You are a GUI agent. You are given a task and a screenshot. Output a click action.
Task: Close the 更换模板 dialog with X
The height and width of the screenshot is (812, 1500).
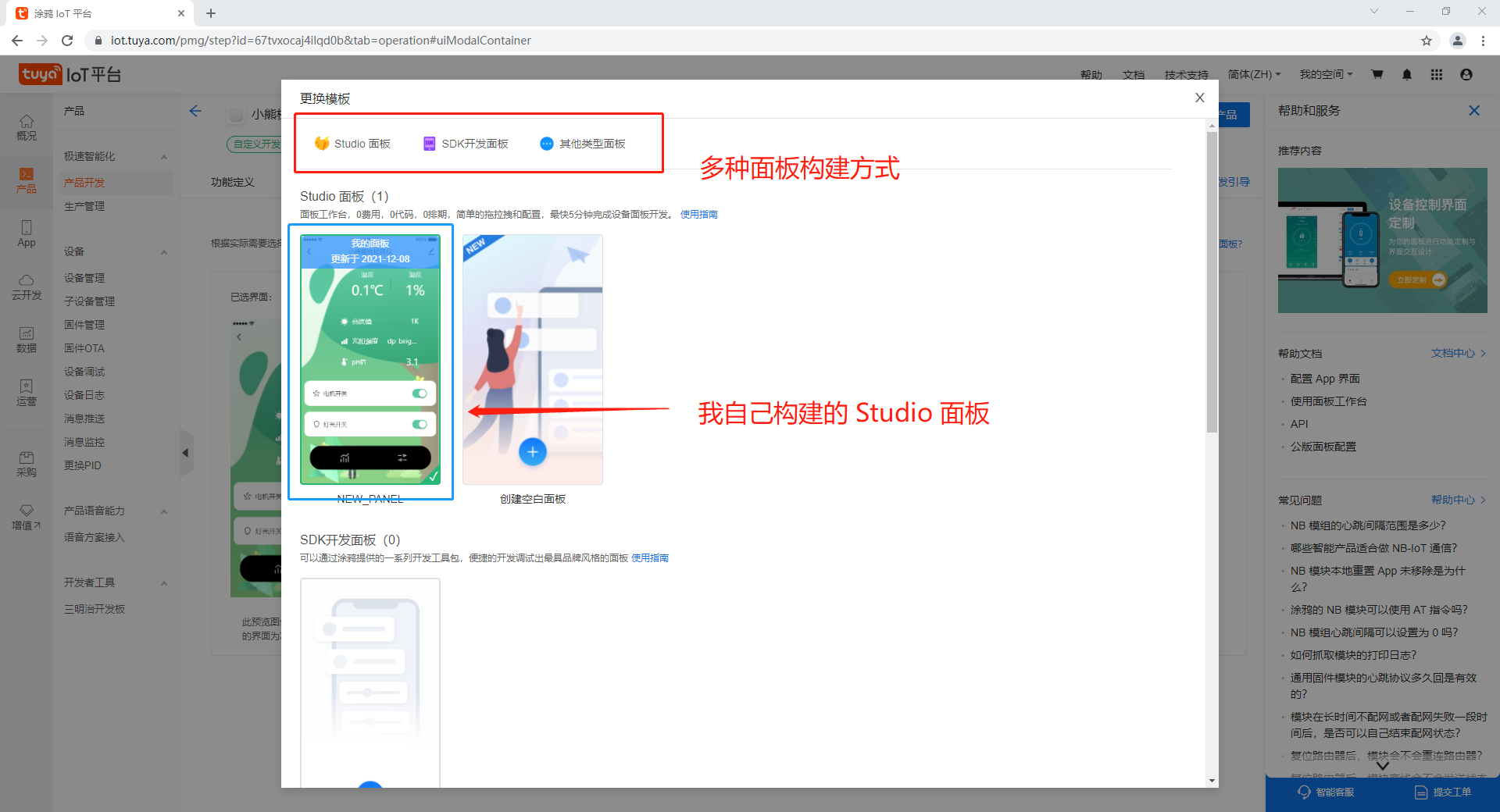coord(1199,98)
